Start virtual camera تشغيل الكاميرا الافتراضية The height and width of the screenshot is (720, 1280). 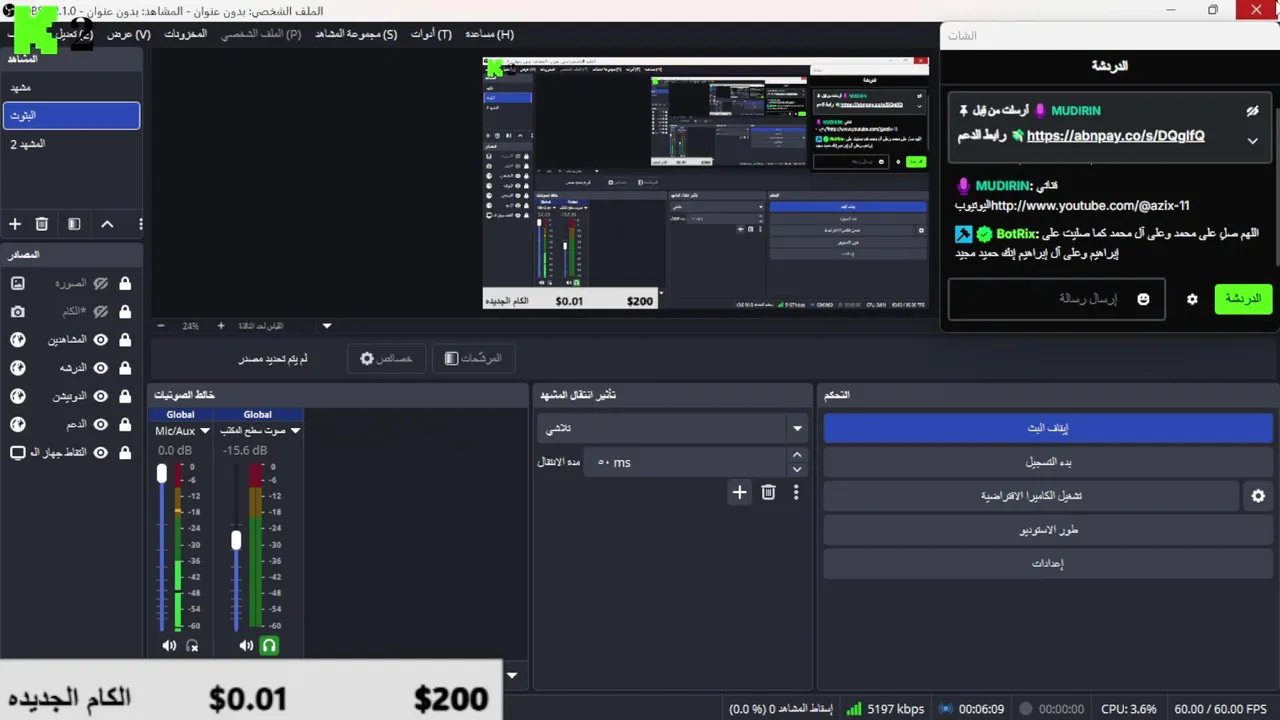[1031, 496]
